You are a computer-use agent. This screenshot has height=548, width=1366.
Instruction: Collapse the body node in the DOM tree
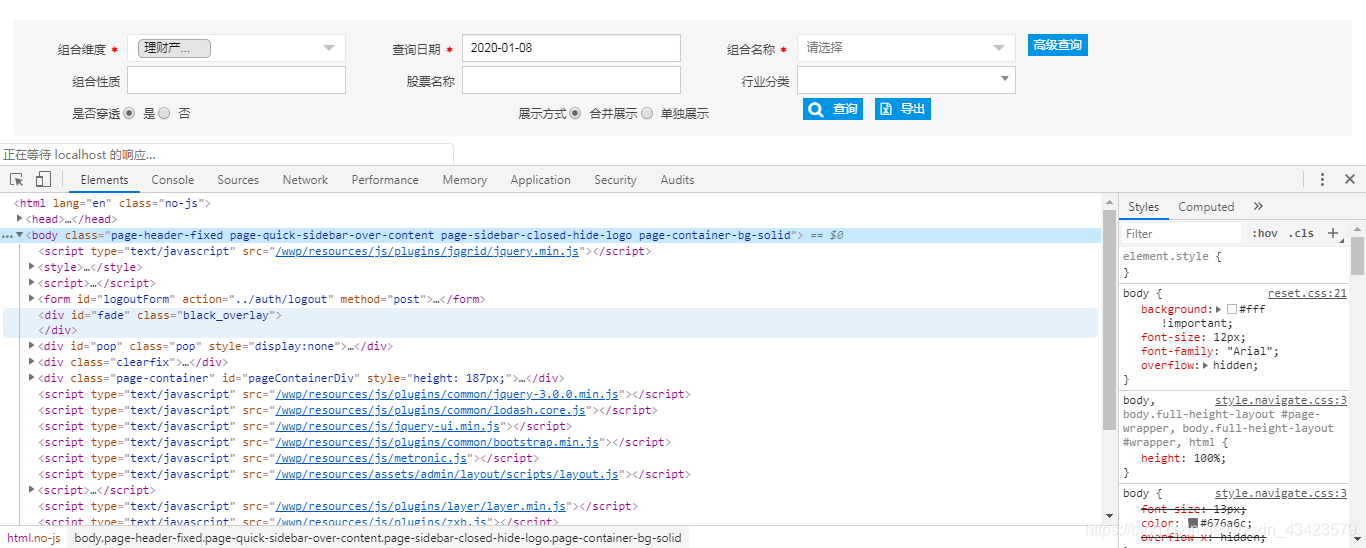tap(20, 235)
